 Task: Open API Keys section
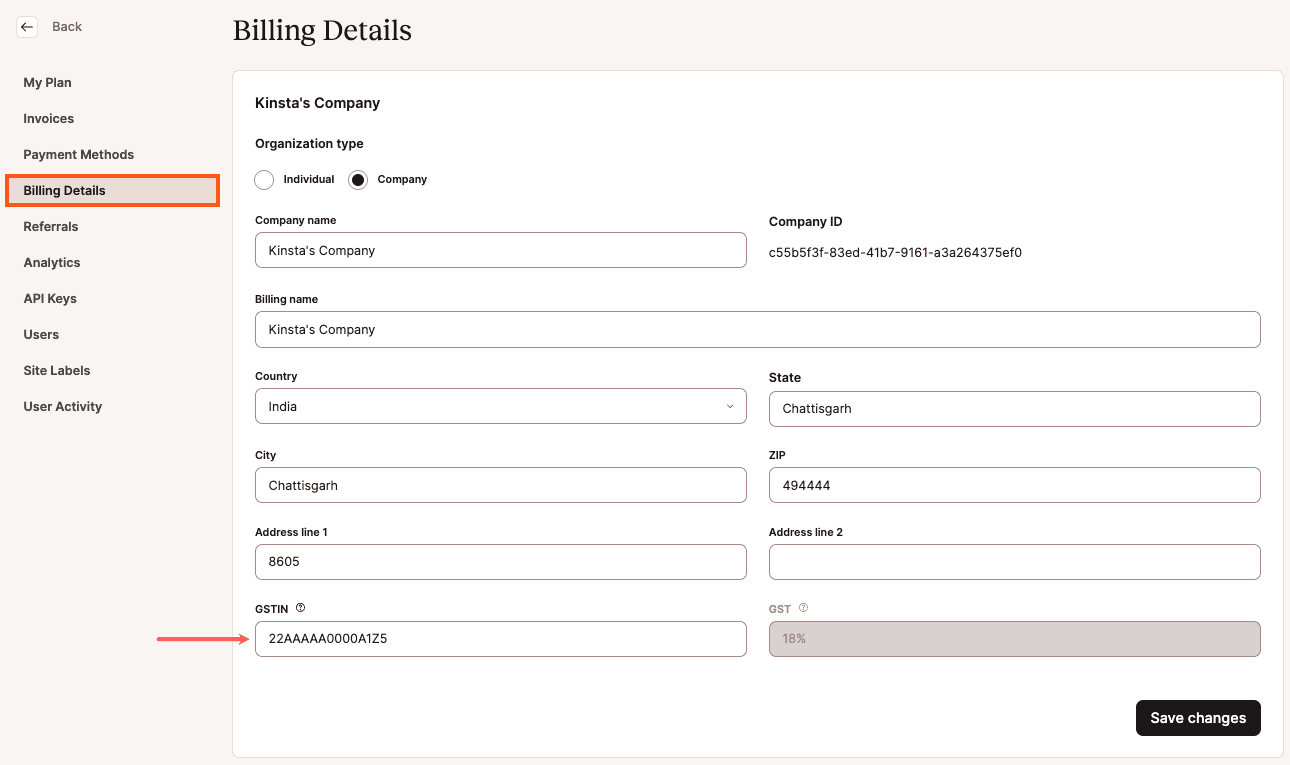click(x=50, y=299)
